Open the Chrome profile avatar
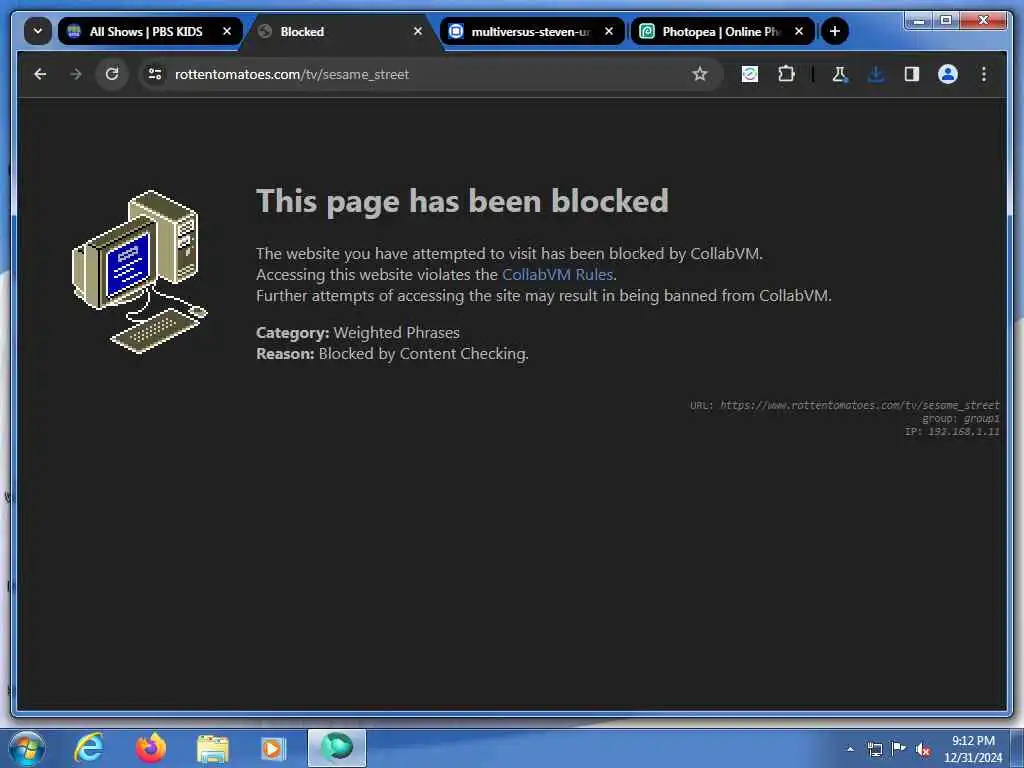1024x768 pixels. pos(948,74)
